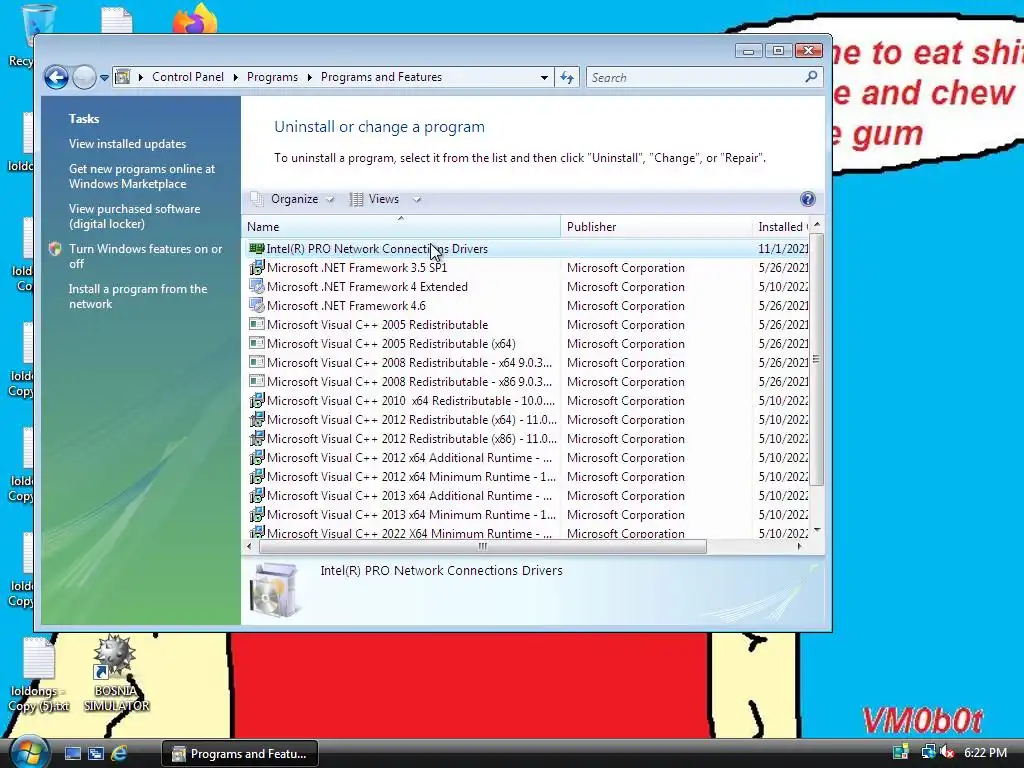Click Microsoft Corporation publisher for .NET Framework 4.6
This screenshot has width=1024, height=768.
pyautogui.click(x=626, y=306)
